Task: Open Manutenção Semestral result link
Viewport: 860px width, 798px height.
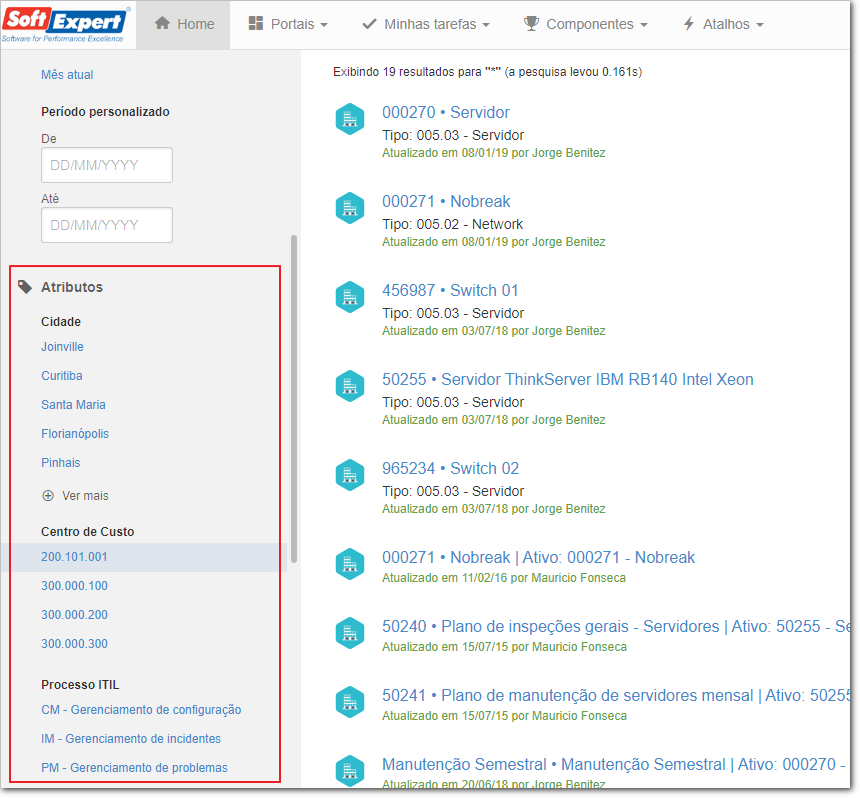Action: [x=616, y=765]
